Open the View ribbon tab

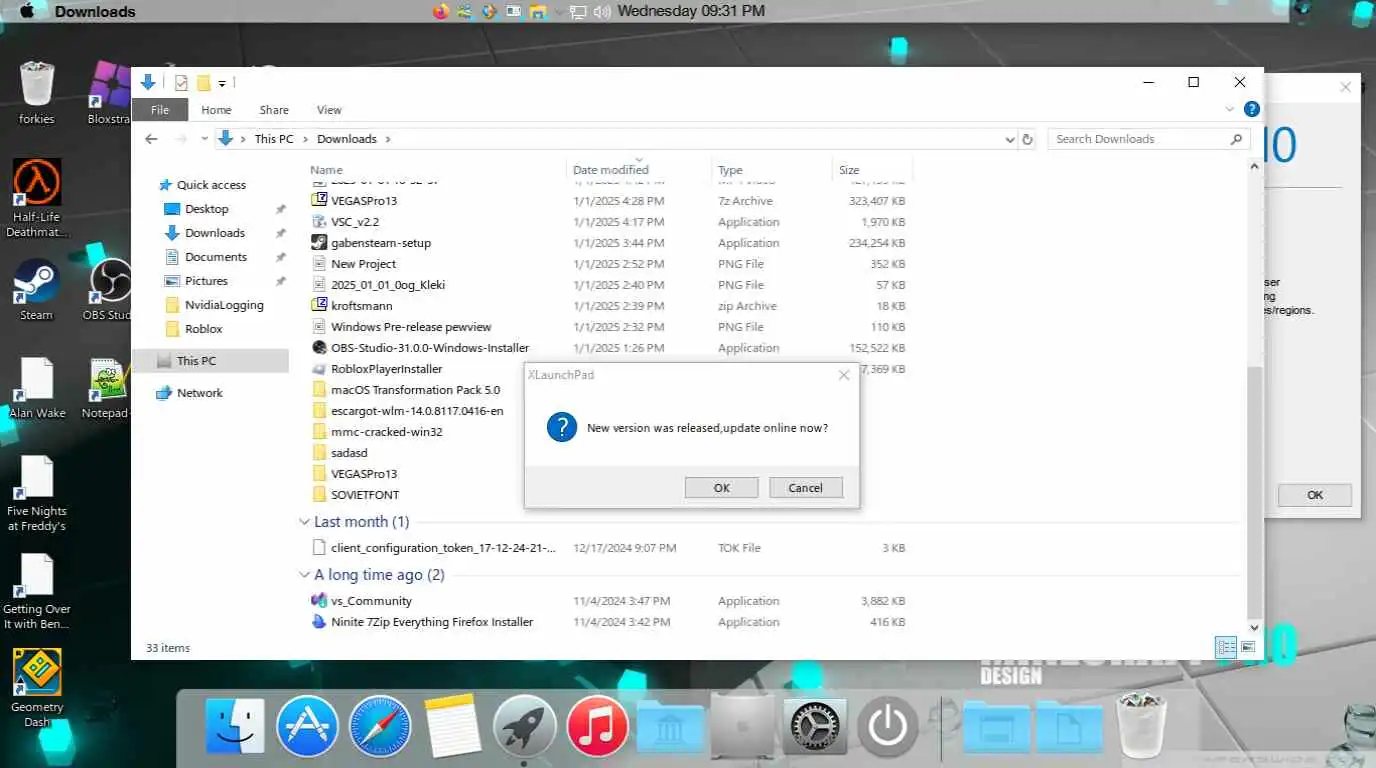(329, 110)
